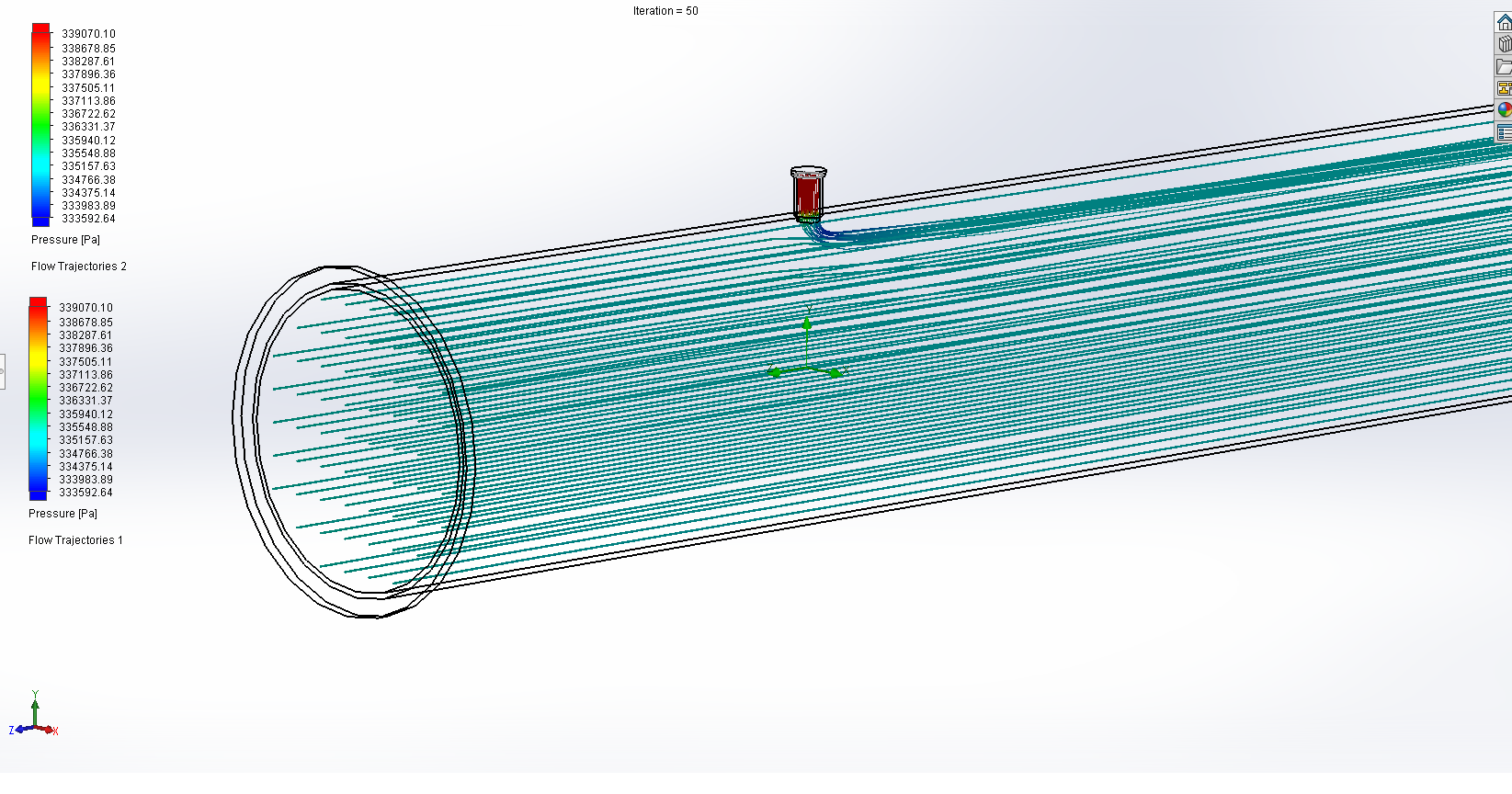The height and width of the screenshot is (794, 1512).
Task: Open the View Palette tab
Action: click(1504, 88)
